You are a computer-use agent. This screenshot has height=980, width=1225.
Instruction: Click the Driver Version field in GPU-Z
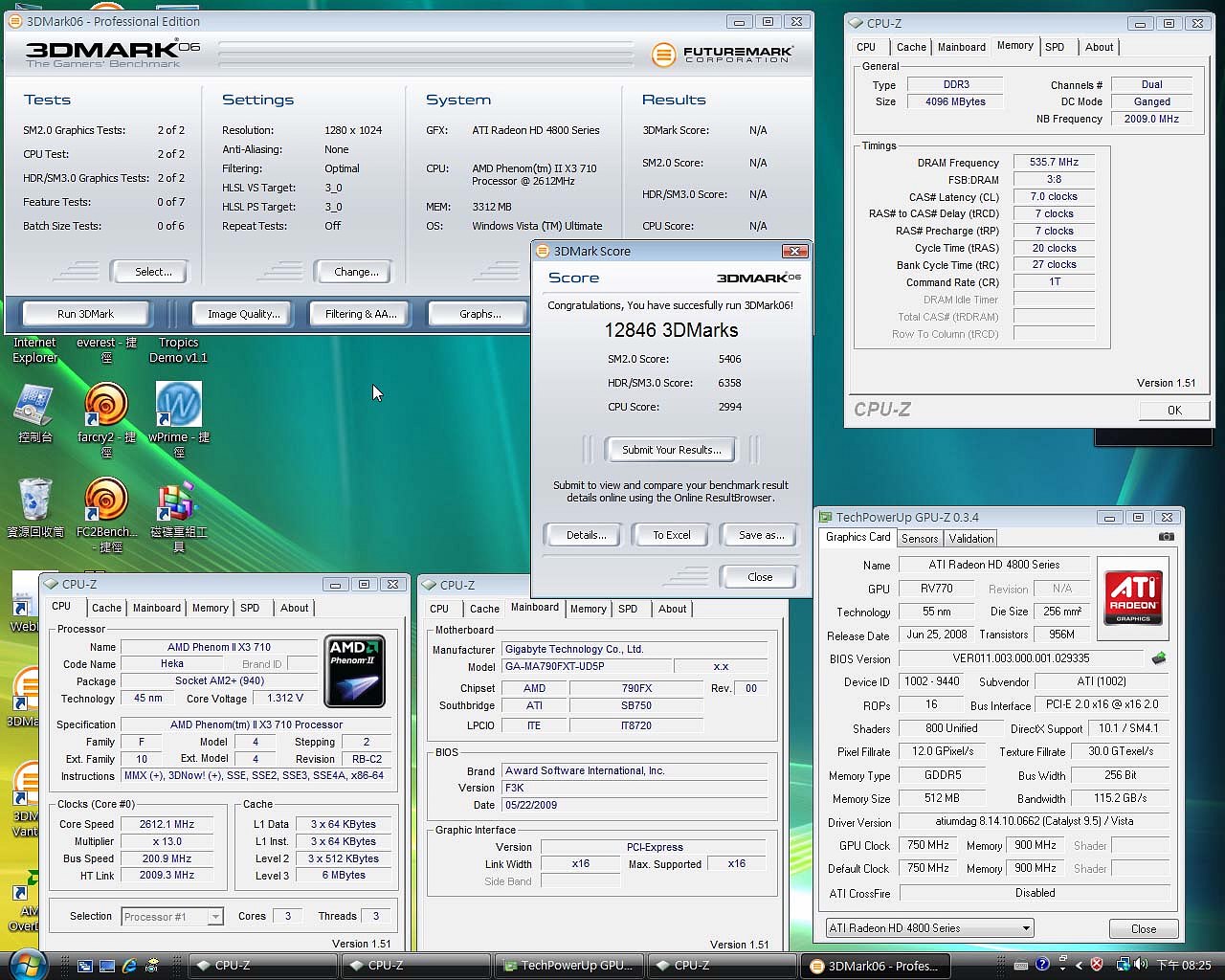click(1035, 822)
